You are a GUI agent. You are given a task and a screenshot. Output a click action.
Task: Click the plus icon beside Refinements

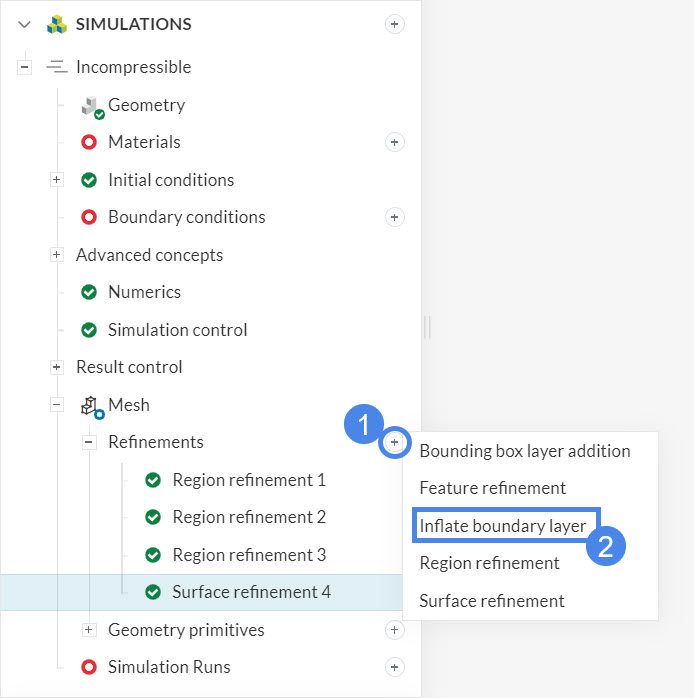395,442
